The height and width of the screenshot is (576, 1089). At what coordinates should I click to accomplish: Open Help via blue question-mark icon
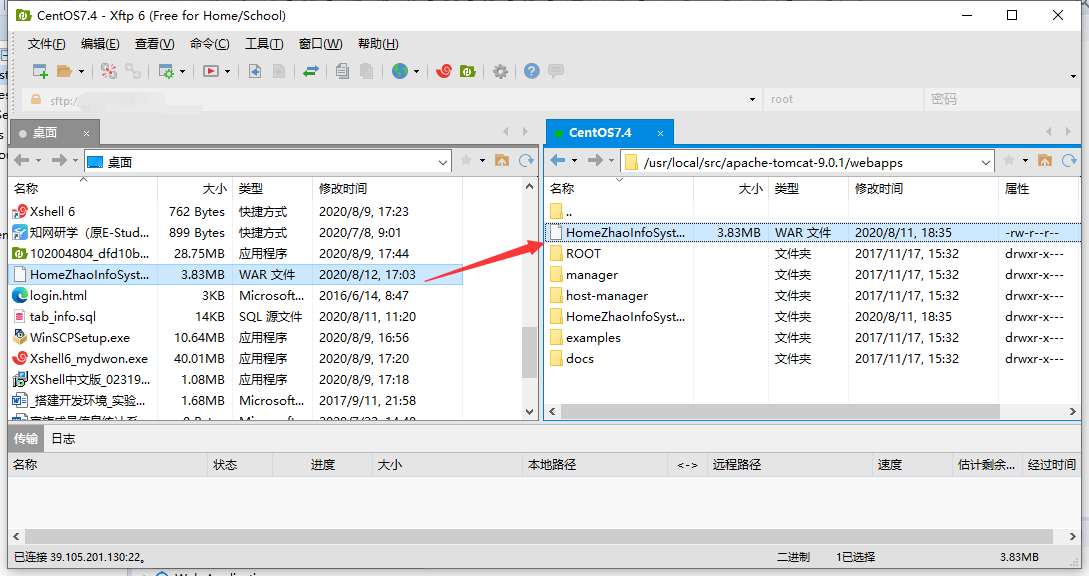[531, 71]
